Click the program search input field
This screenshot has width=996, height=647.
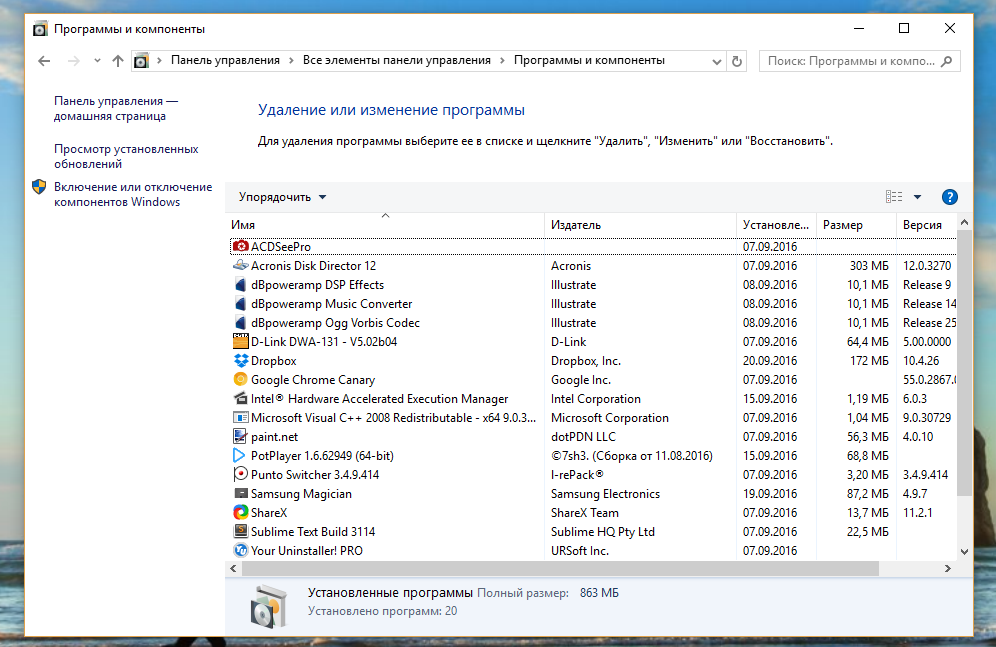850,61
